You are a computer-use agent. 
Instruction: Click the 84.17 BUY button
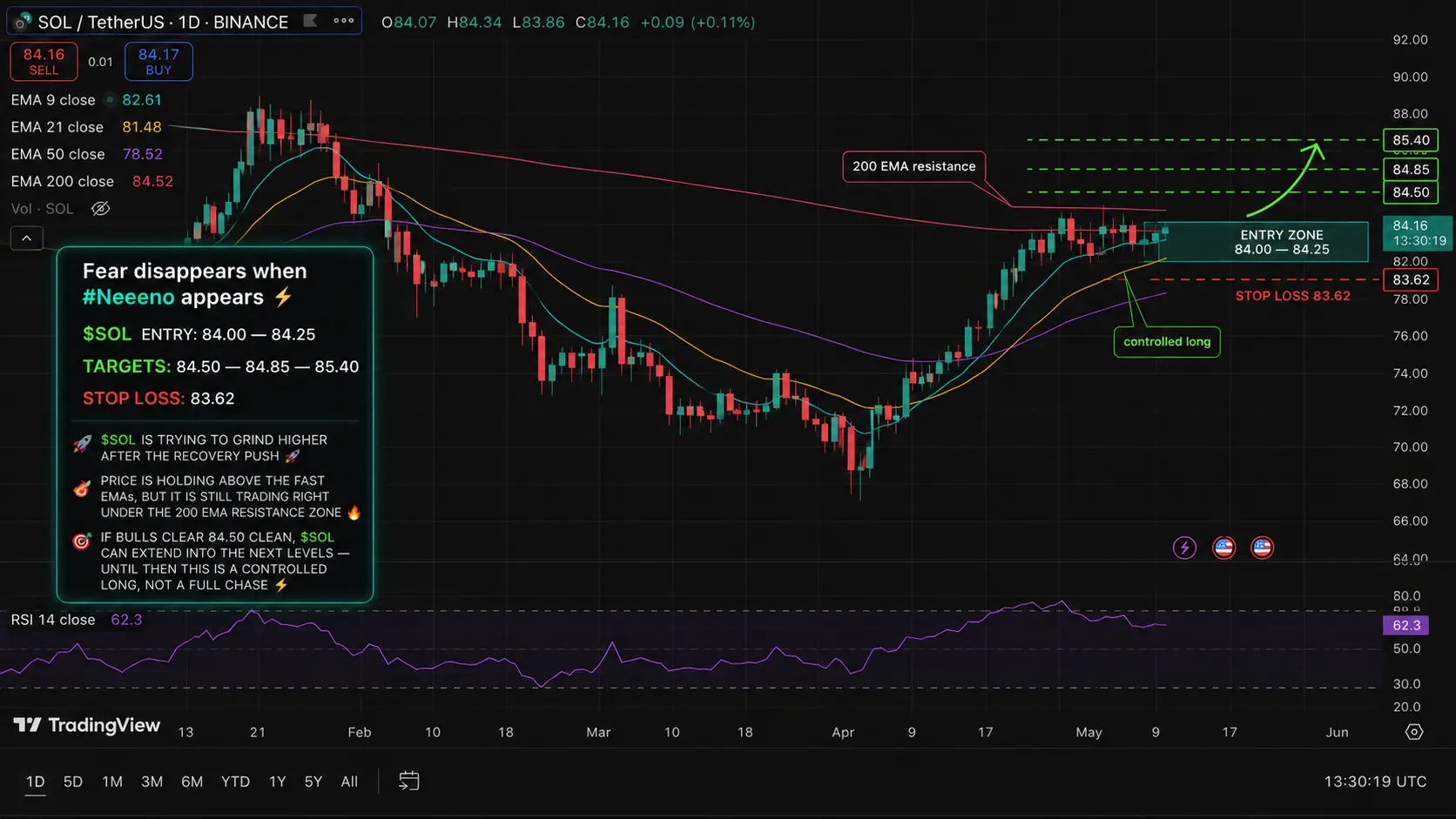tap(158, 61)
